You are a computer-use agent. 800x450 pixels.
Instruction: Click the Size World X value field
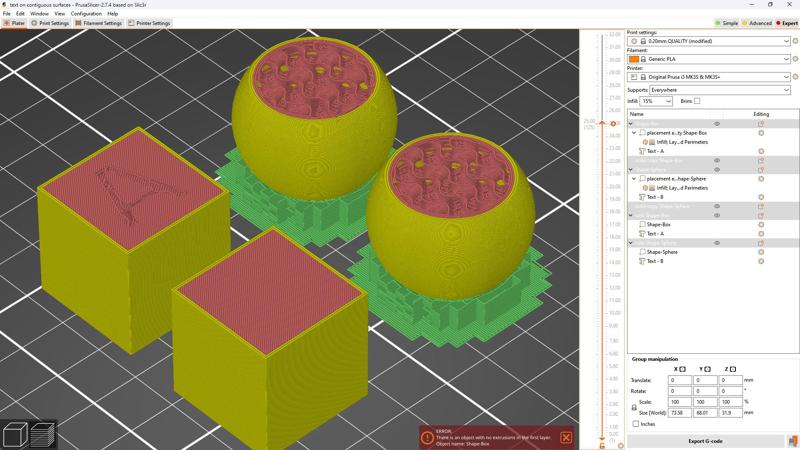point(680,413)
